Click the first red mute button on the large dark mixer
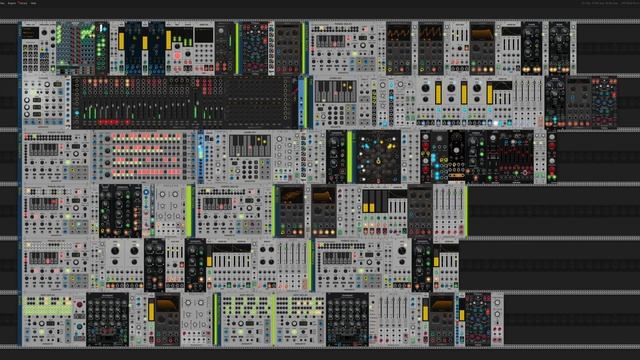 pos(101,122)
